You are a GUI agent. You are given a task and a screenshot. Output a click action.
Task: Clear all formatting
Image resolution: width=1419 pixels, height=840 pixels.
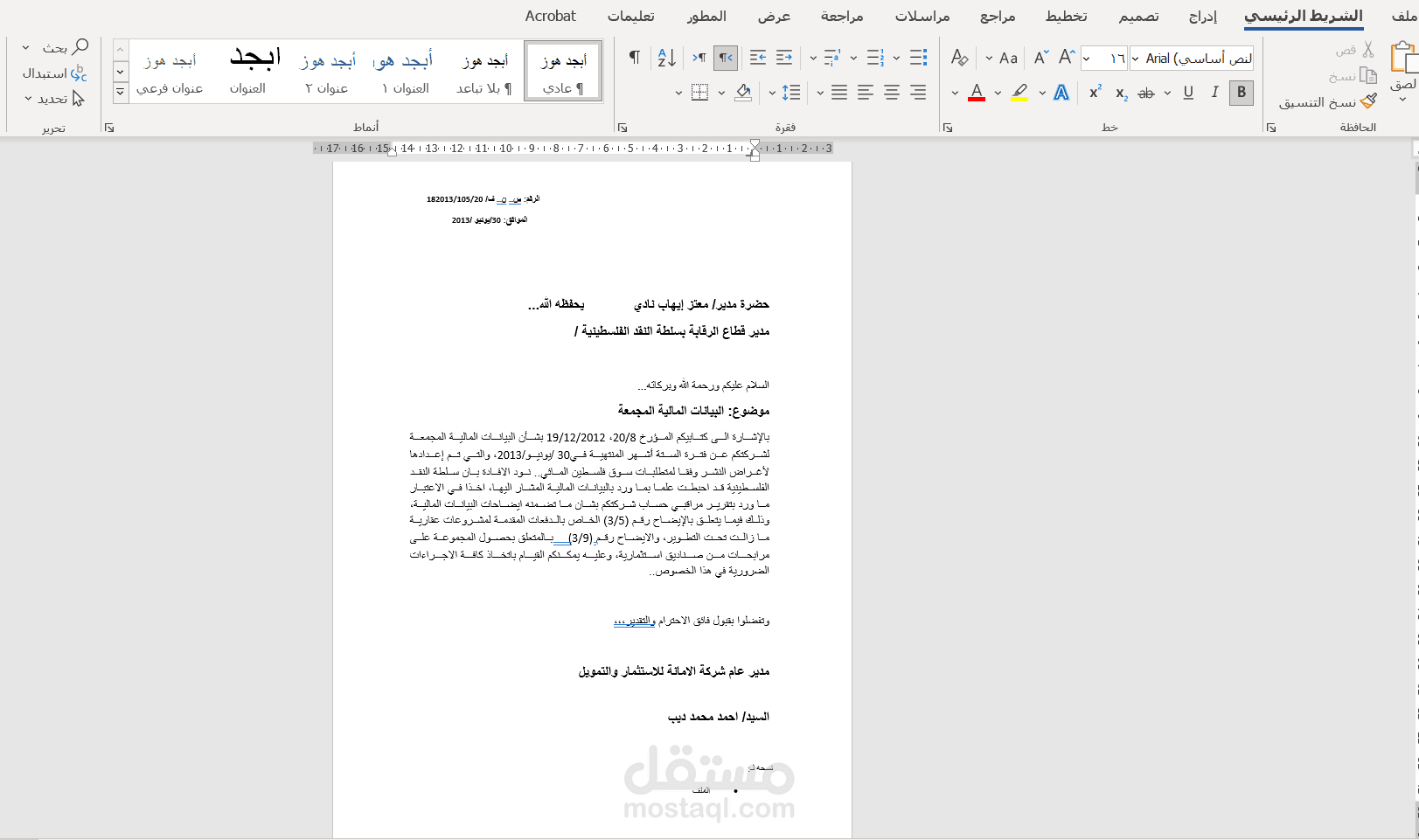click(959, 58)
